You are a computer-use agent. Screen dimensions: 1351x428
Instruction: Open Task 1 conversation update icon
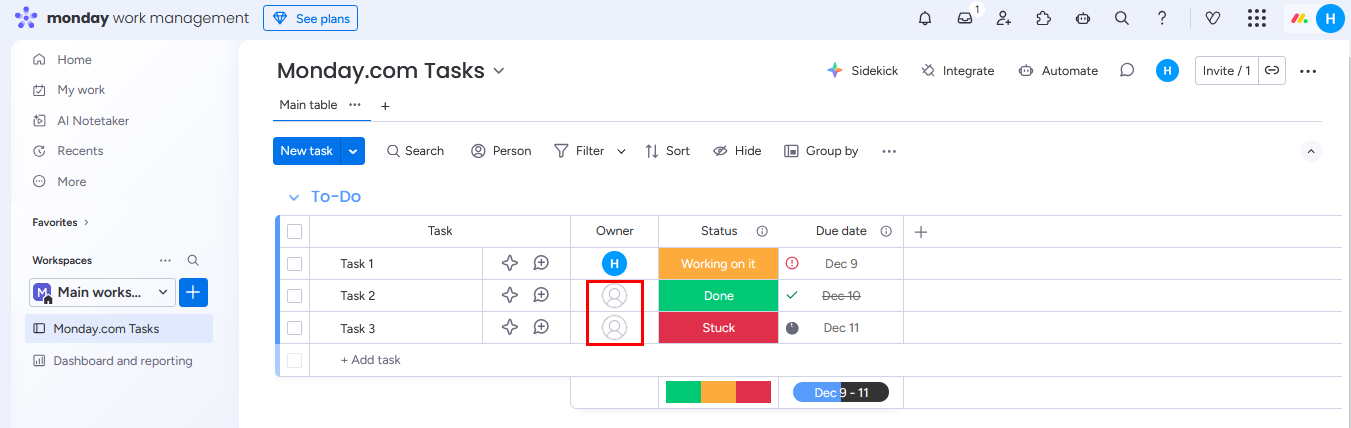[x=541, y=263]
